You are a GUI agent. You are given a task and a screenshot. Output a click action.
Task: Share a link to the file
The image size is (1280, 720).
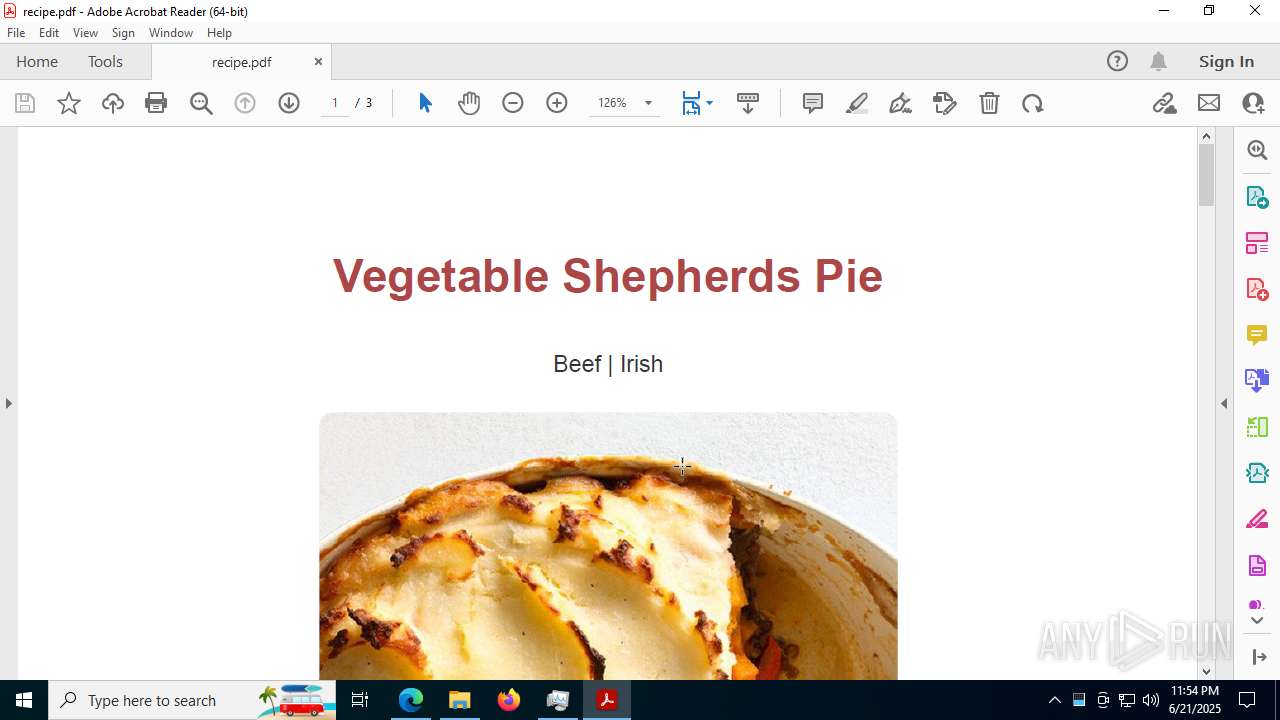[1165, 103]
